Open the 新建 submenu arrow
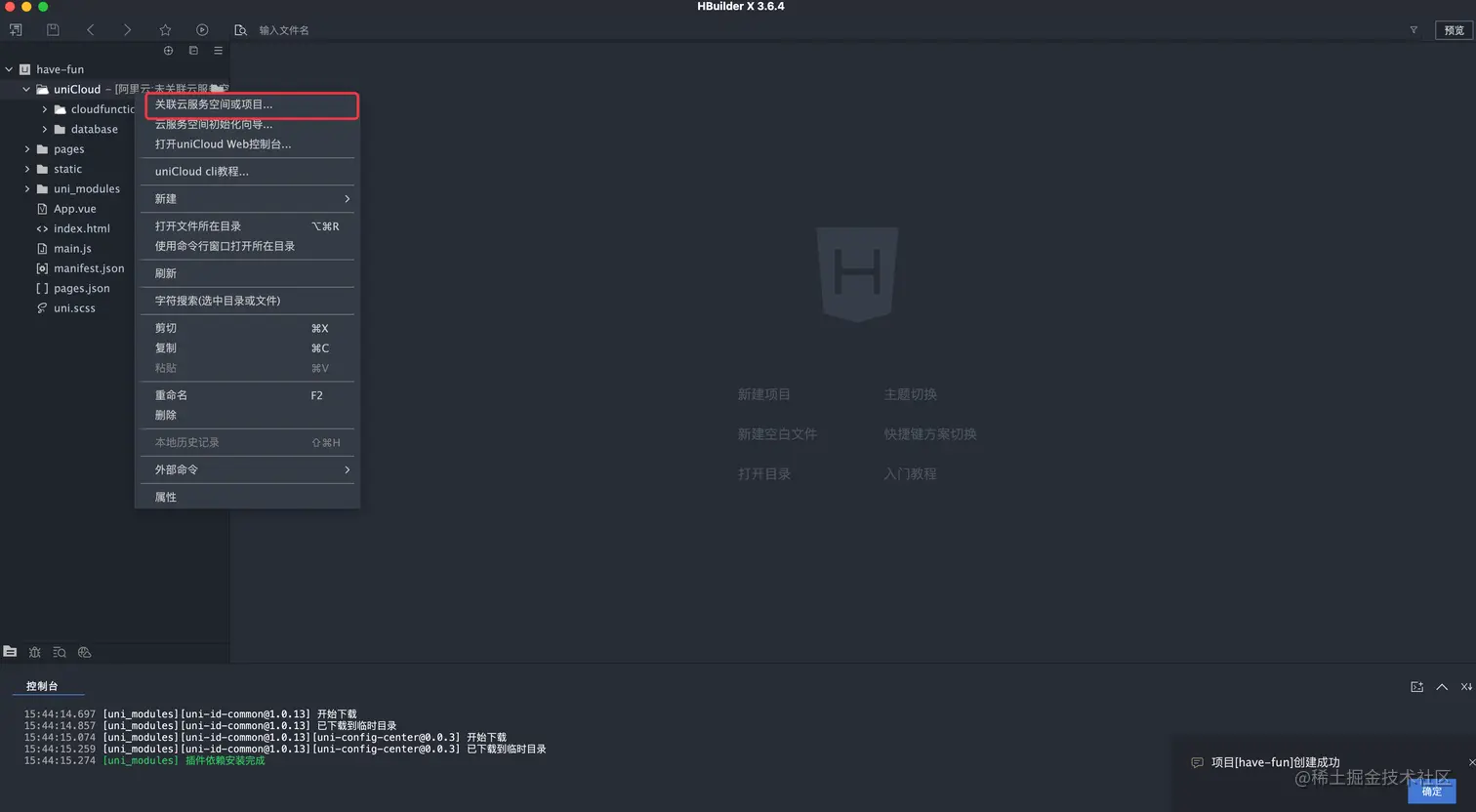This screenshot has width=1476, height=812. point(347,199)
